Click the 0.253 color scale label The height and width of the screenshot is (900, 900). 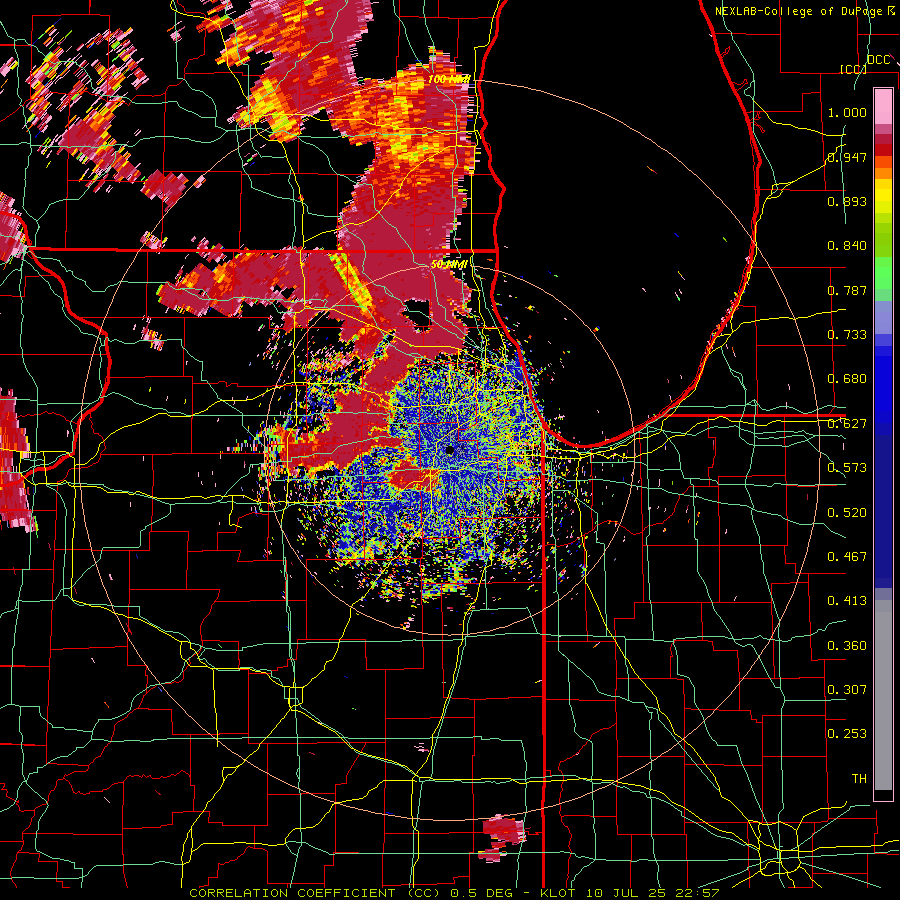click(847, 734)
